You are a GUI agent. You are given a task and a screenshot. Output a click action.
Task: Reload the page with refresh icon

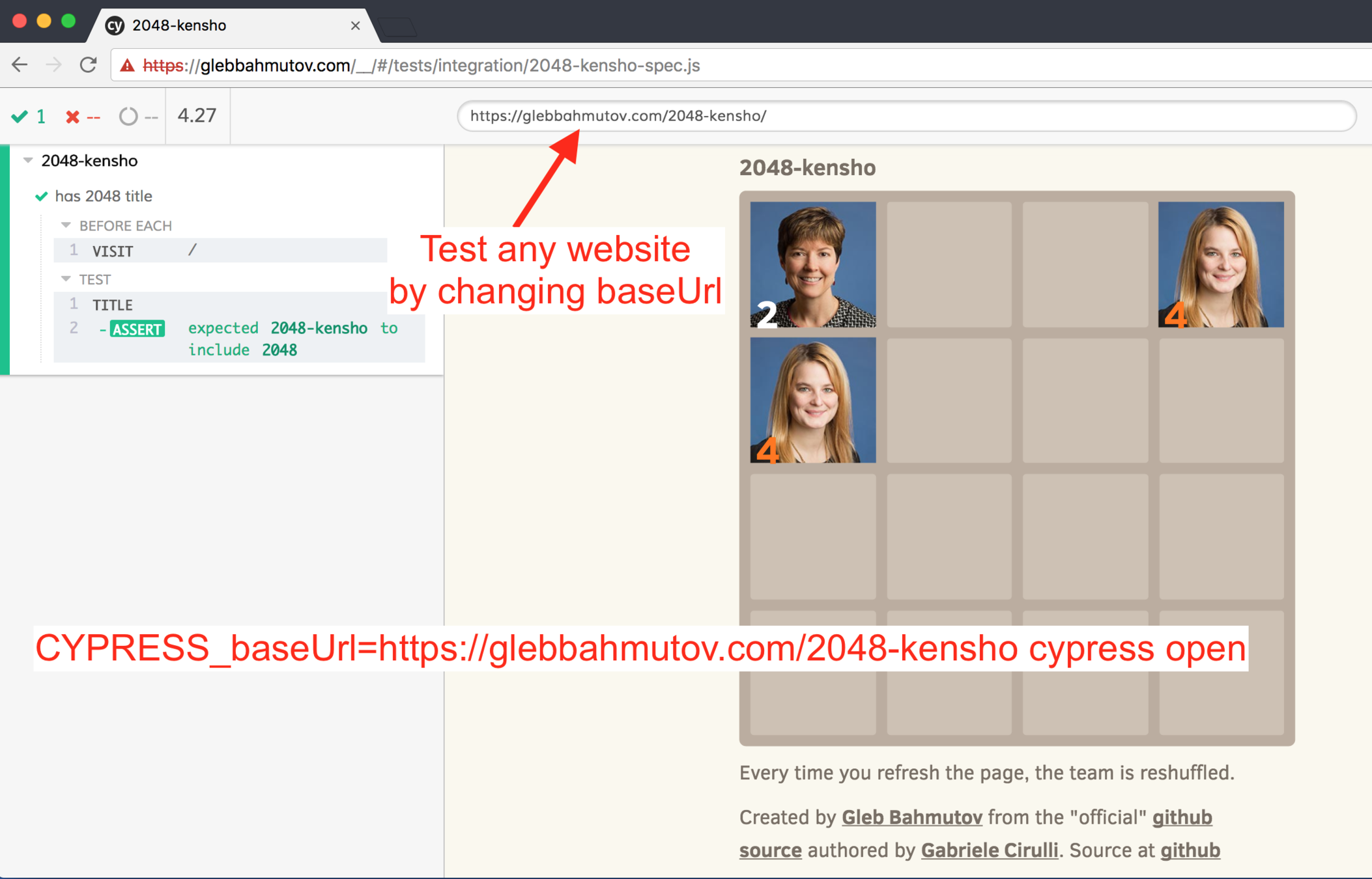(x=88, y=65)
